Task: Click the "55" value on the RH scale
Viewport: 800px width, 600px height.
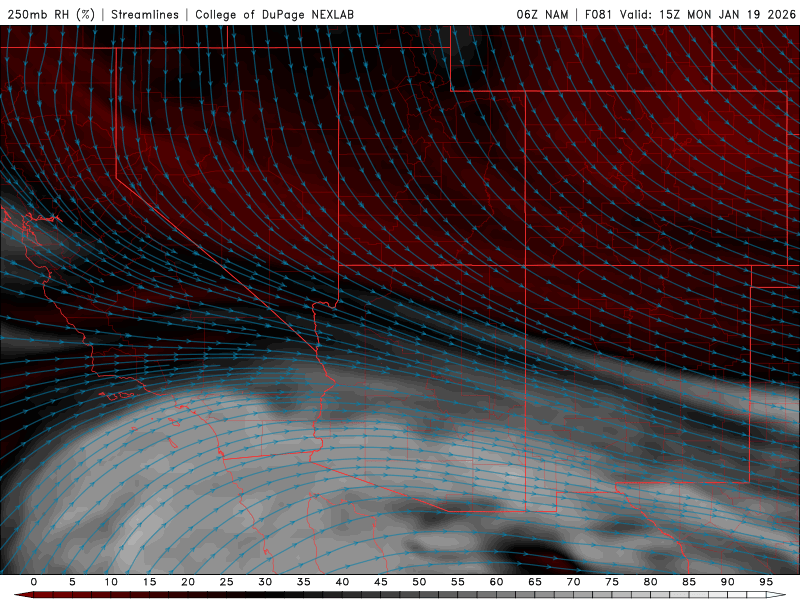Action: [x=458, y=582]
